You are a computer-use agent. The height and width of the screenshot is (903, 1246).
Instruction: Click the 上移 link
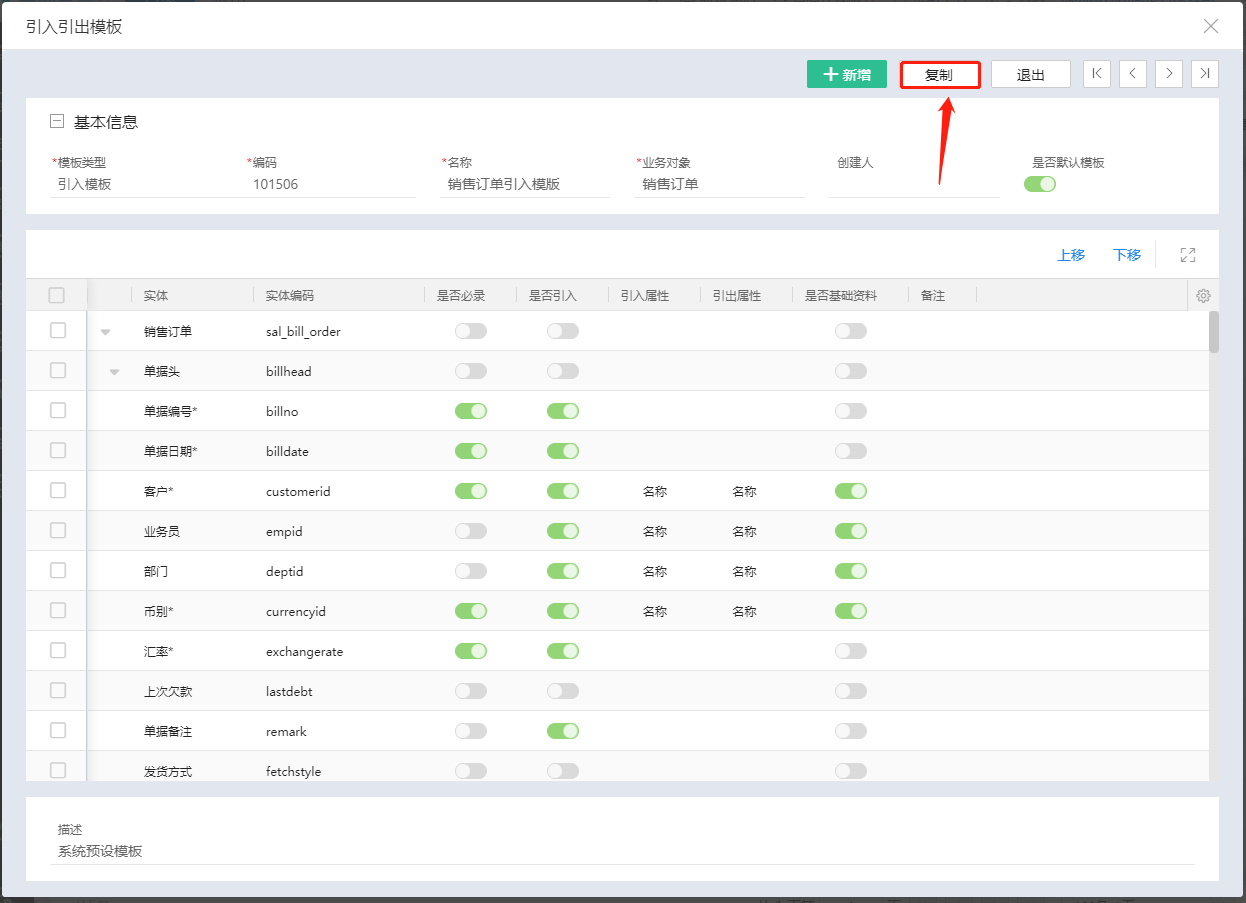(1071, 255)
